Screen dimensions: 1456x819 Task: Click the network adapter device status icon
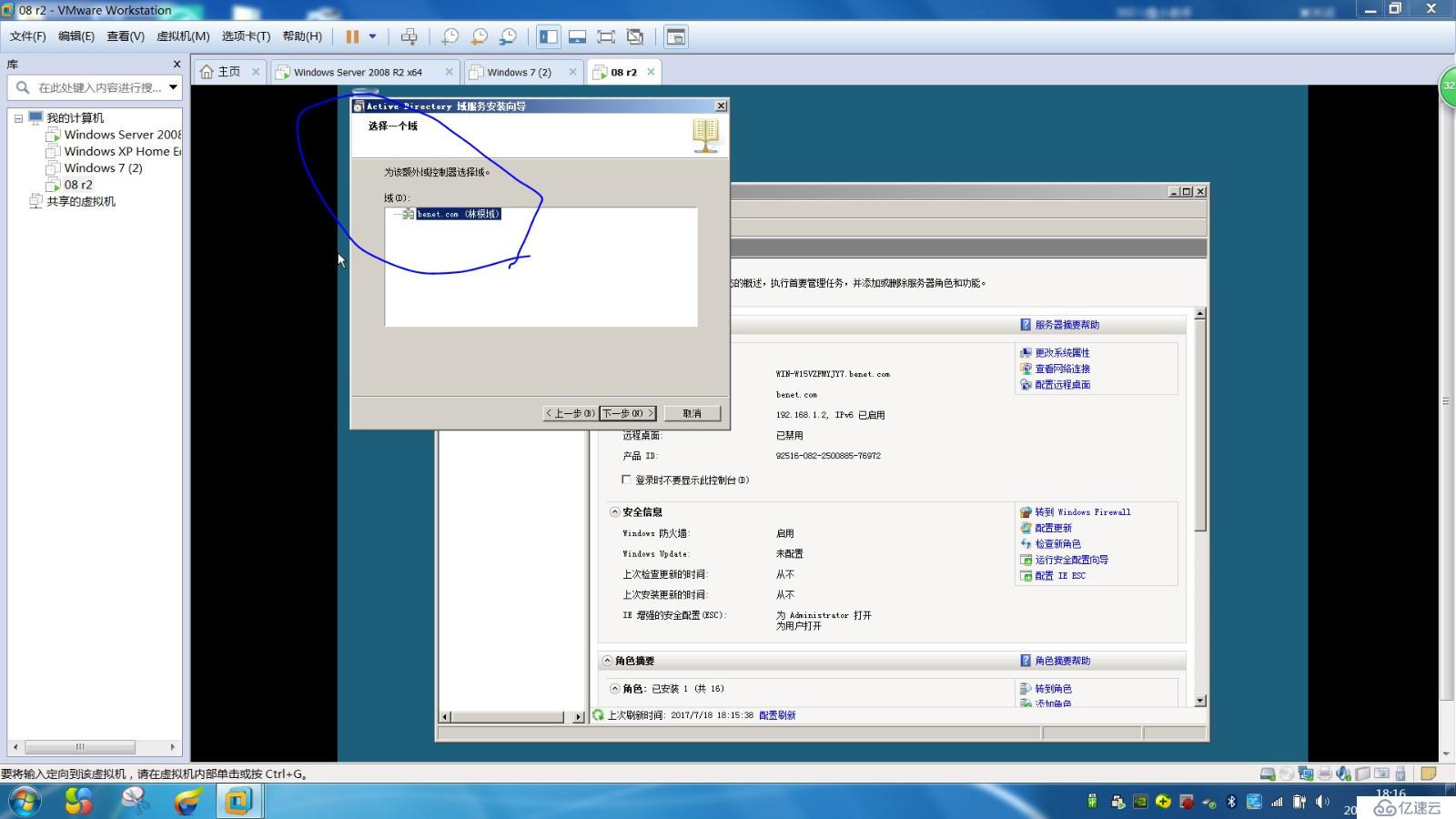tap(1306, 774)
